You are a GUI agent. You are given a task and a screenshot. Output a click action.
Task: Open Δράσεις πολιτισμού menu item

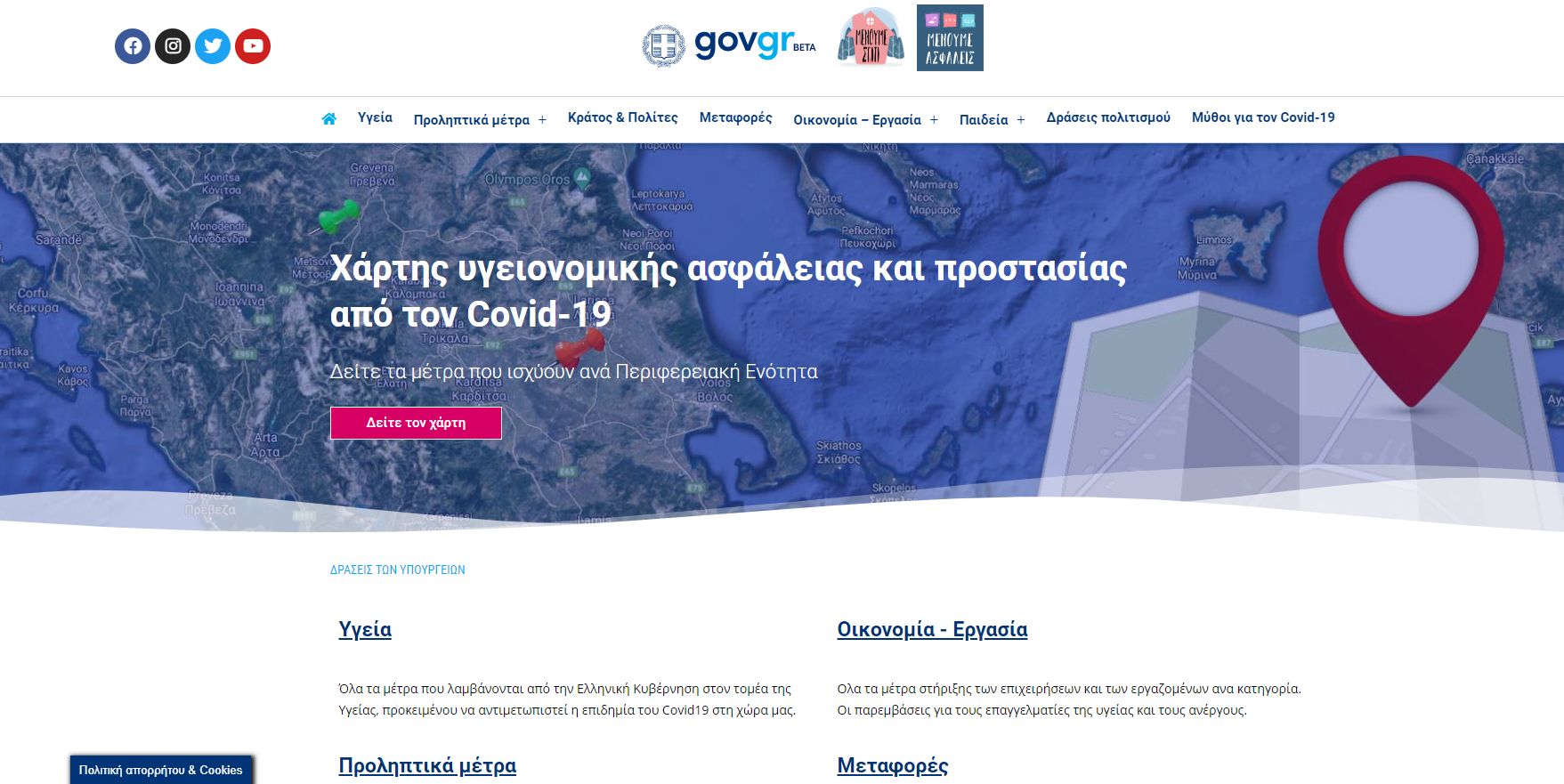pyautogui.click(x=1108, y=117)
